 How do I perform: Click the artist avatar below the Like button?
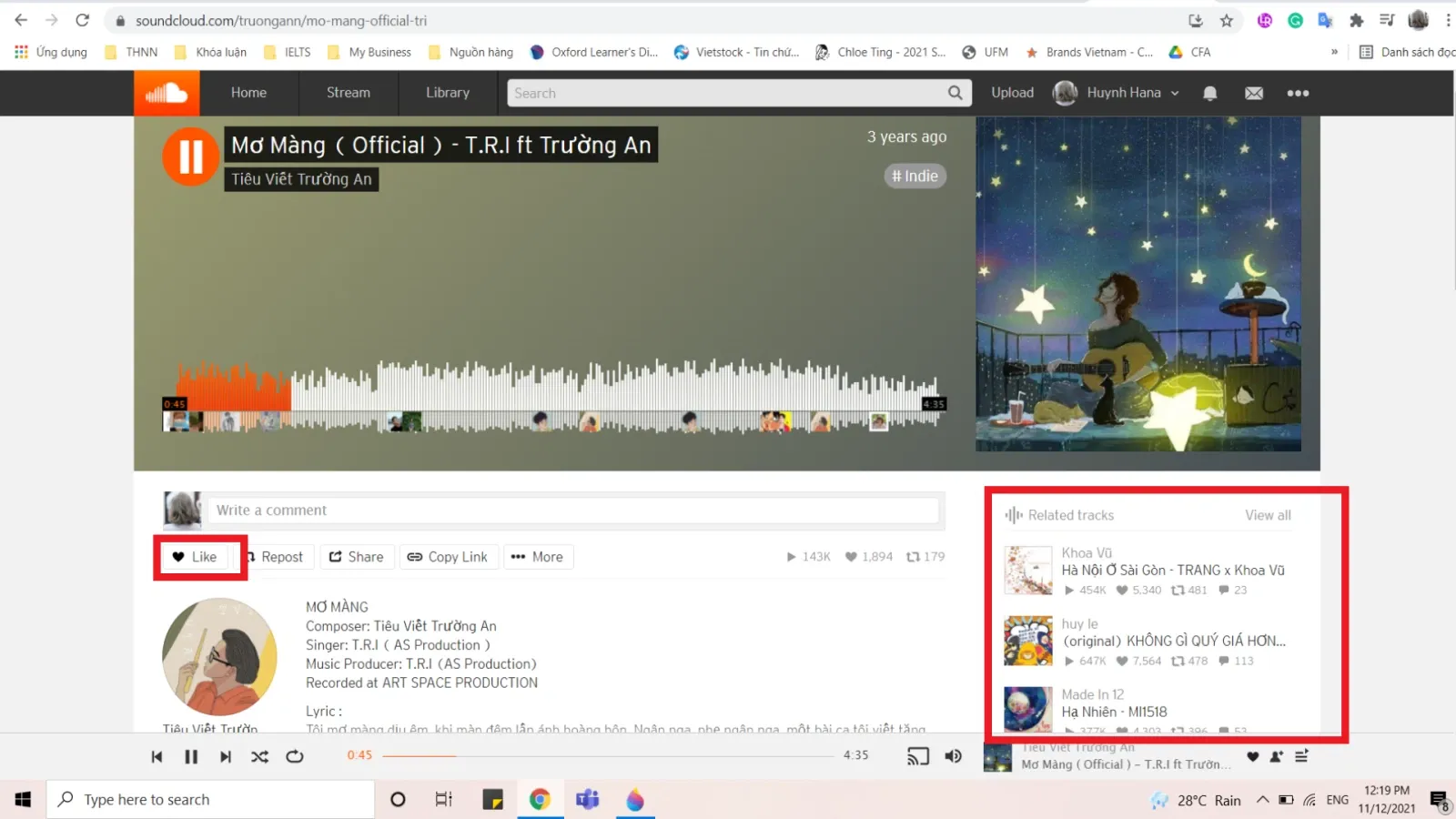click(219, 656)
